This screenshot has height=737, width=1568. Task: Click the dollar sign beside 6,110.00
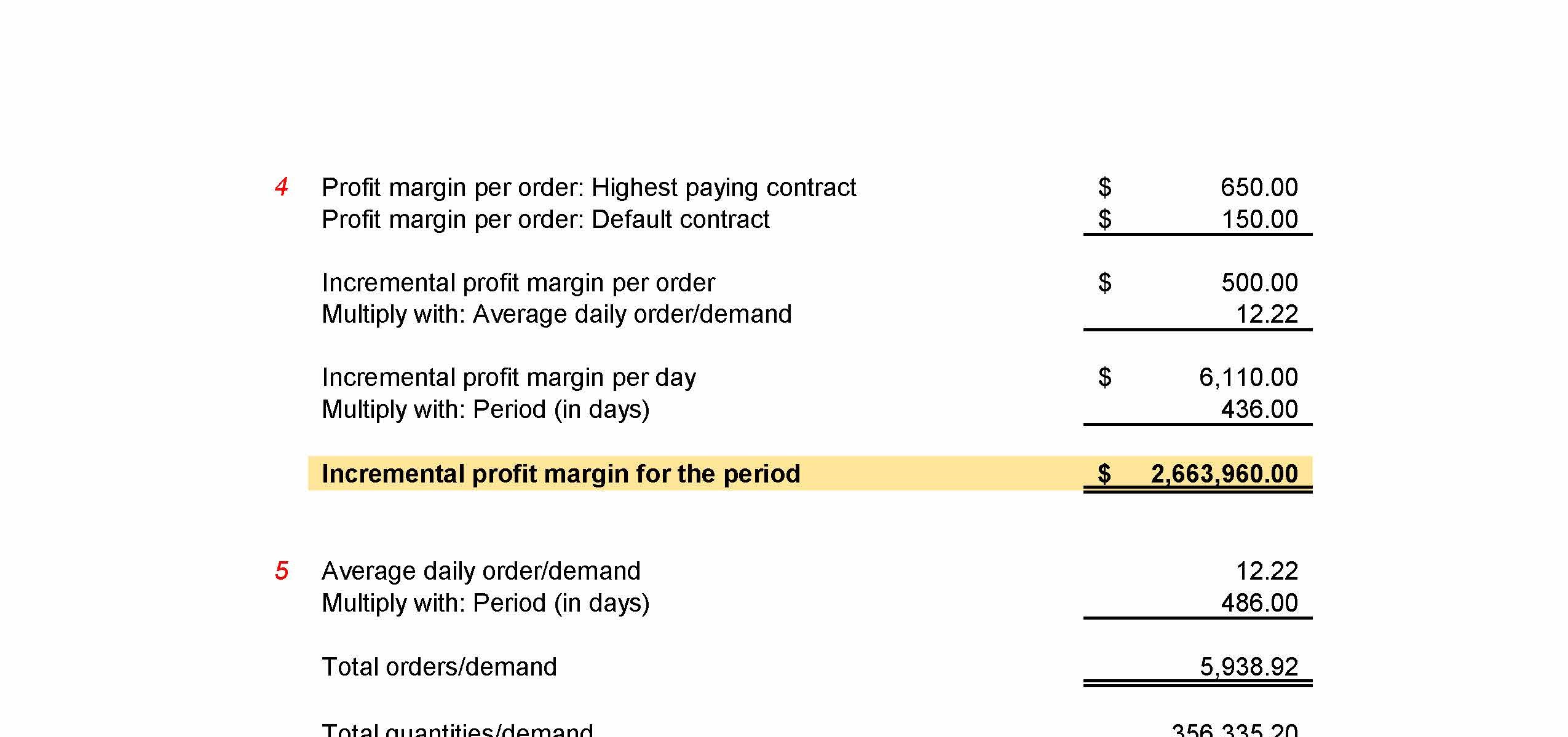[x=1104, y=377]
